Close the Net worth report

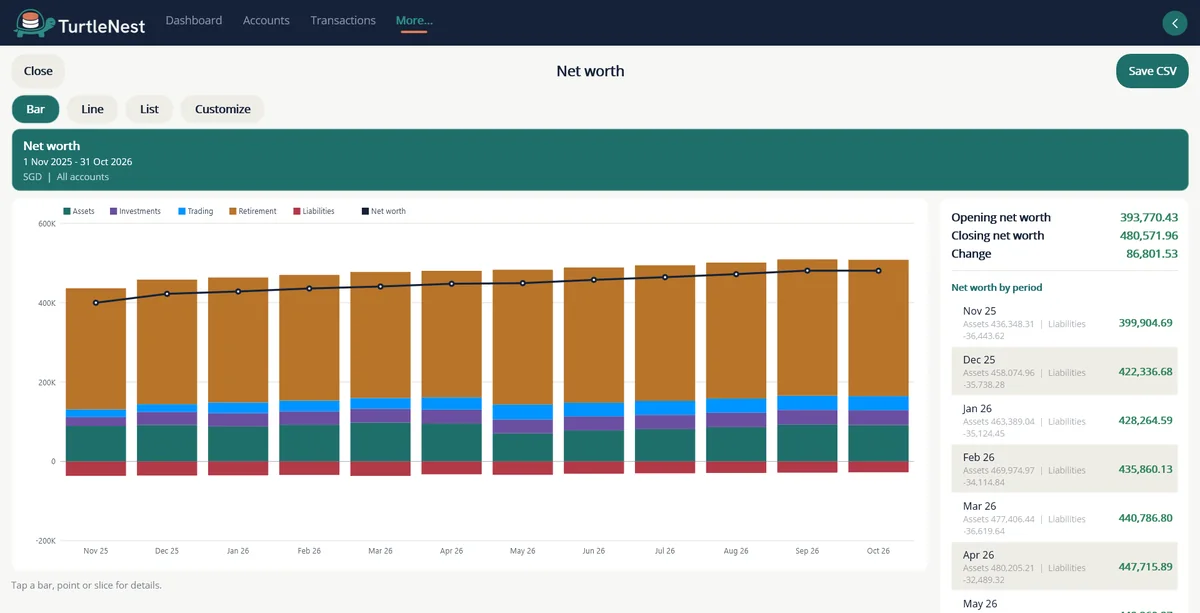click(38, 71)
